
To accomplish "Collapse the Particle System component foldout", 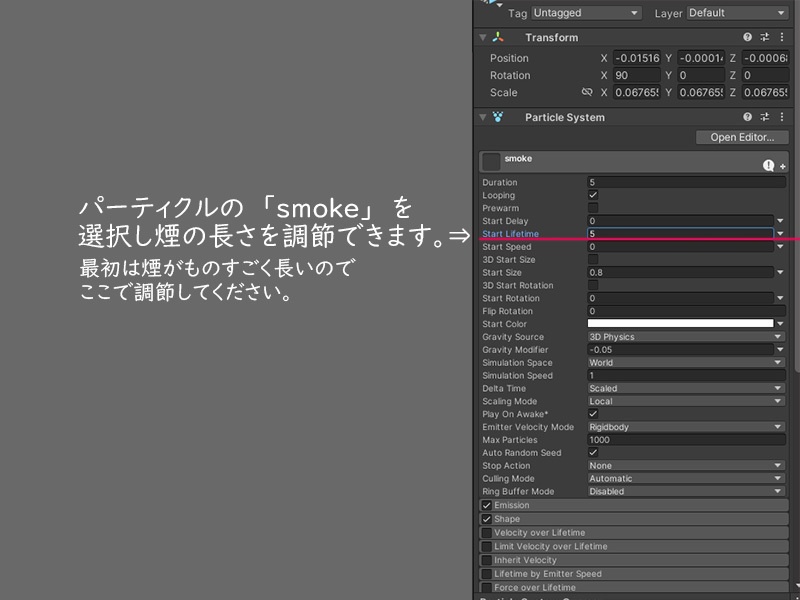I will click(x=482, y=117).
